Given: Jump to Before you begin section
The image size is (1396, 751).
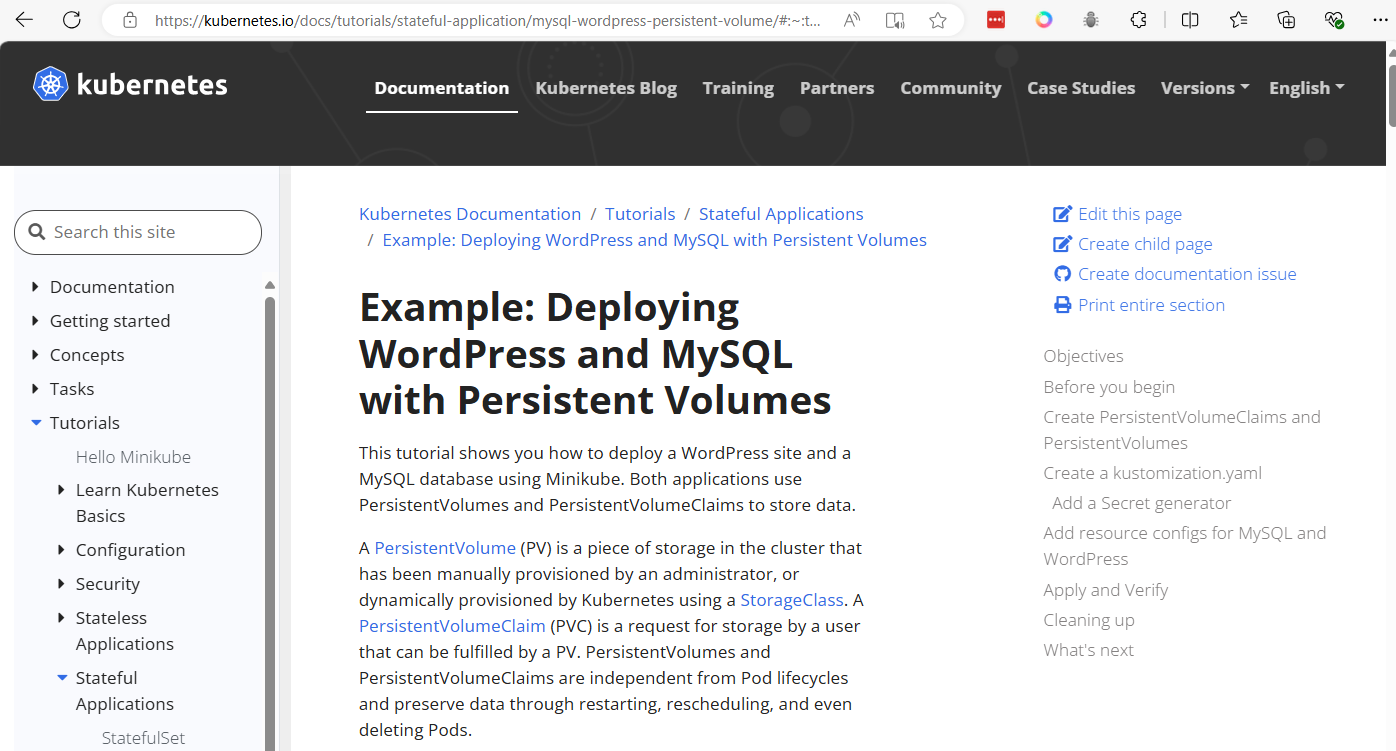Looking at the screenshot, I should (1109, 387).
